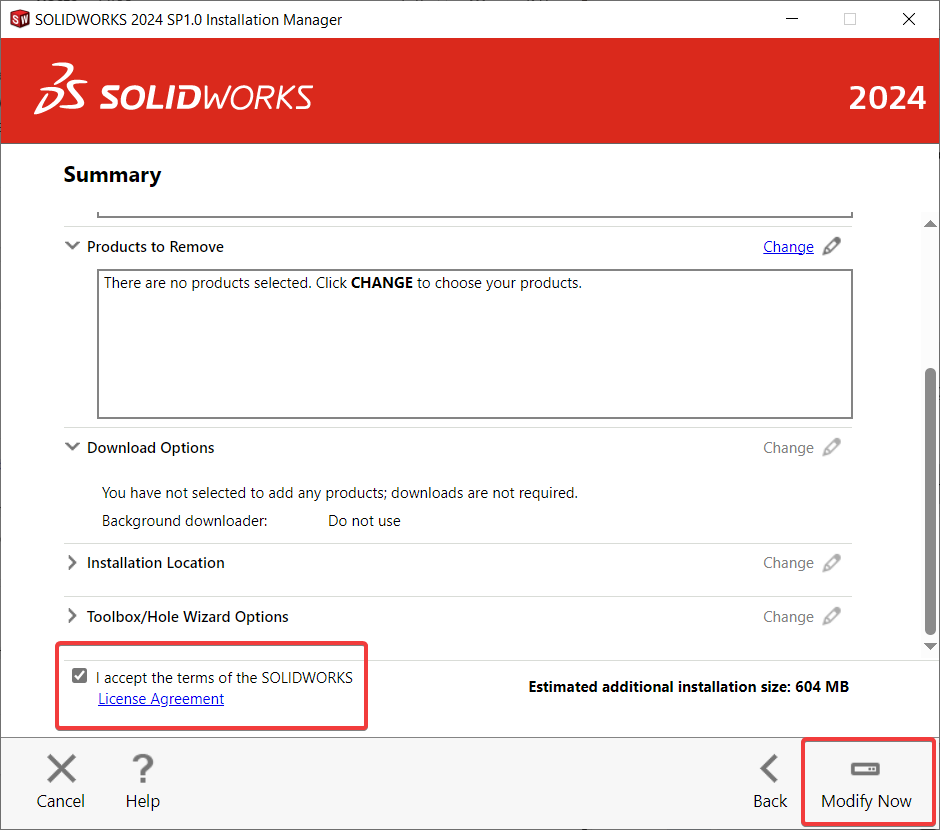Click Change link for Installation Location
Viewport: 940px width, 830px height.
coord(788,563)
